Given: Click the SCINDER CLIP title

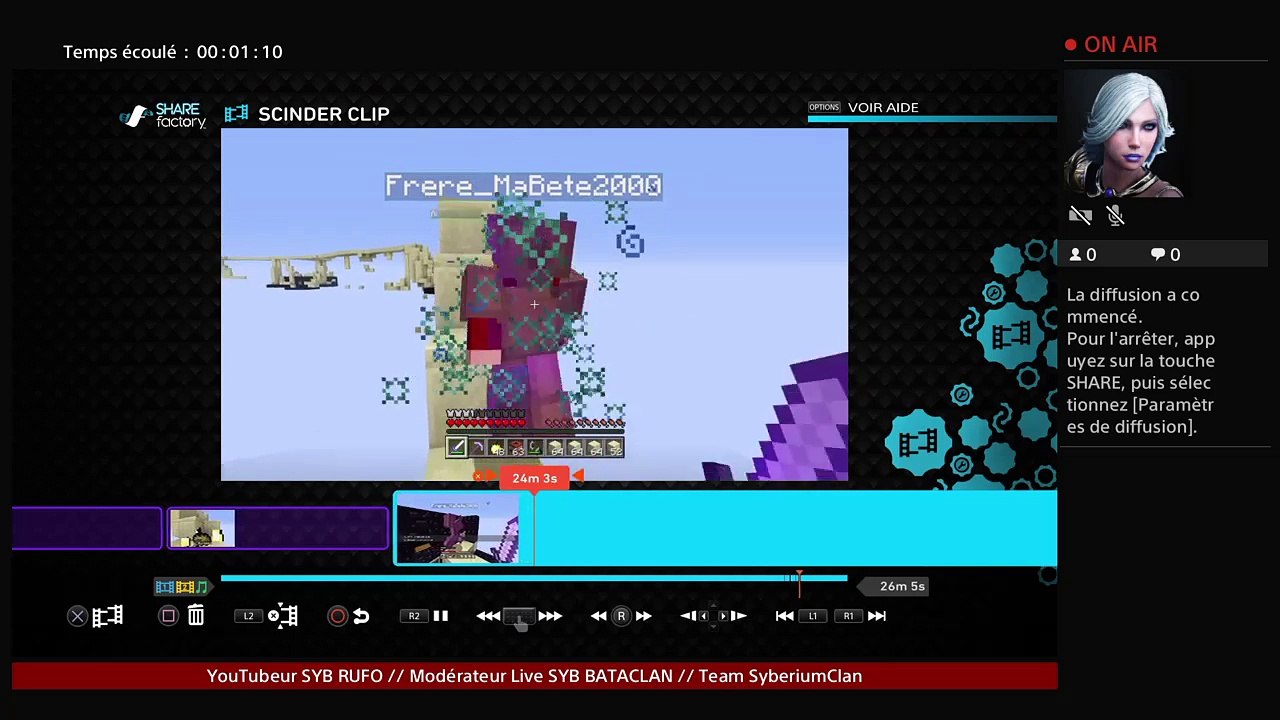Looking at the screenshot, I should click(x=324, y=114).
